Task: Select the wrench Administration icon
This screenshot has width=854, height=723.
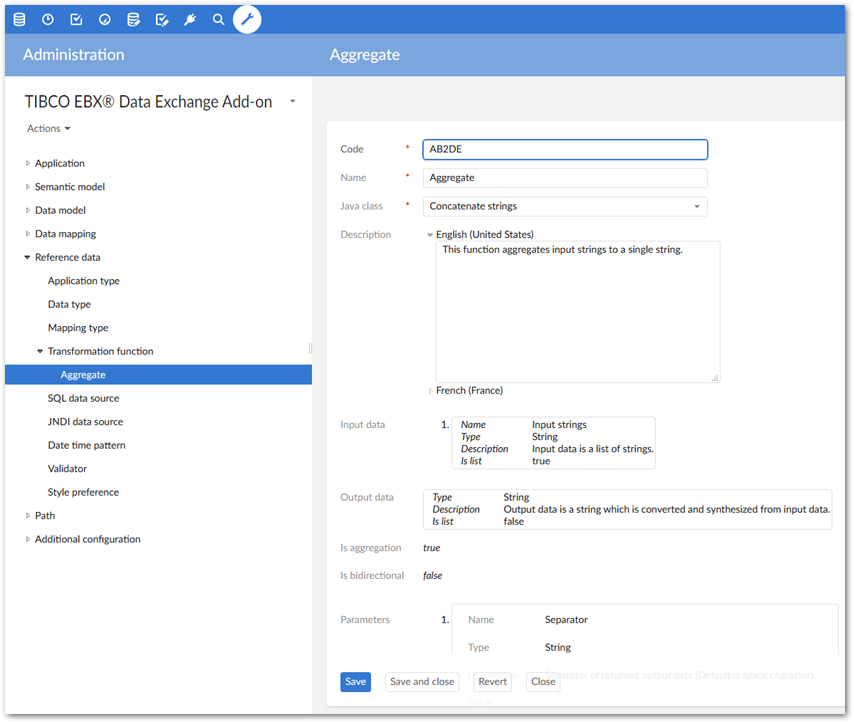Action: point(247,19)
